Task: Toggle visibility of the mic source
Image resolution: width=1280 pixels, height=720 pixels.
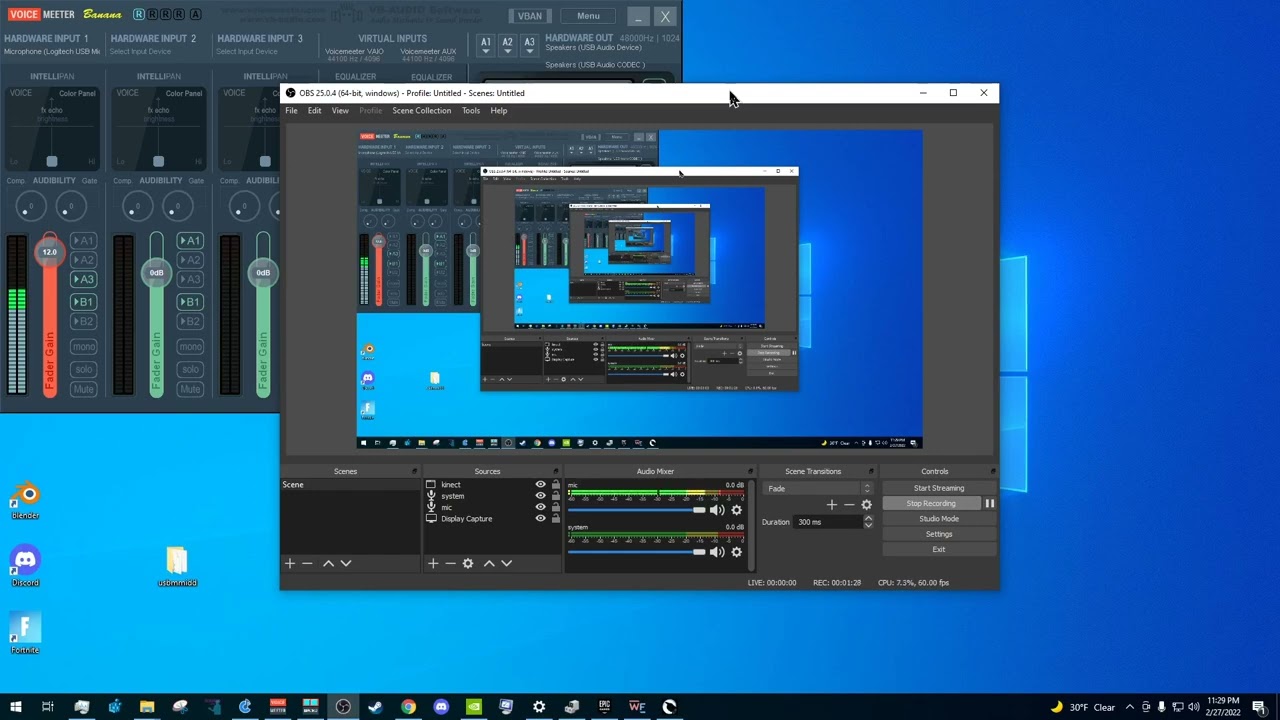Action: (x=540, y=507)
